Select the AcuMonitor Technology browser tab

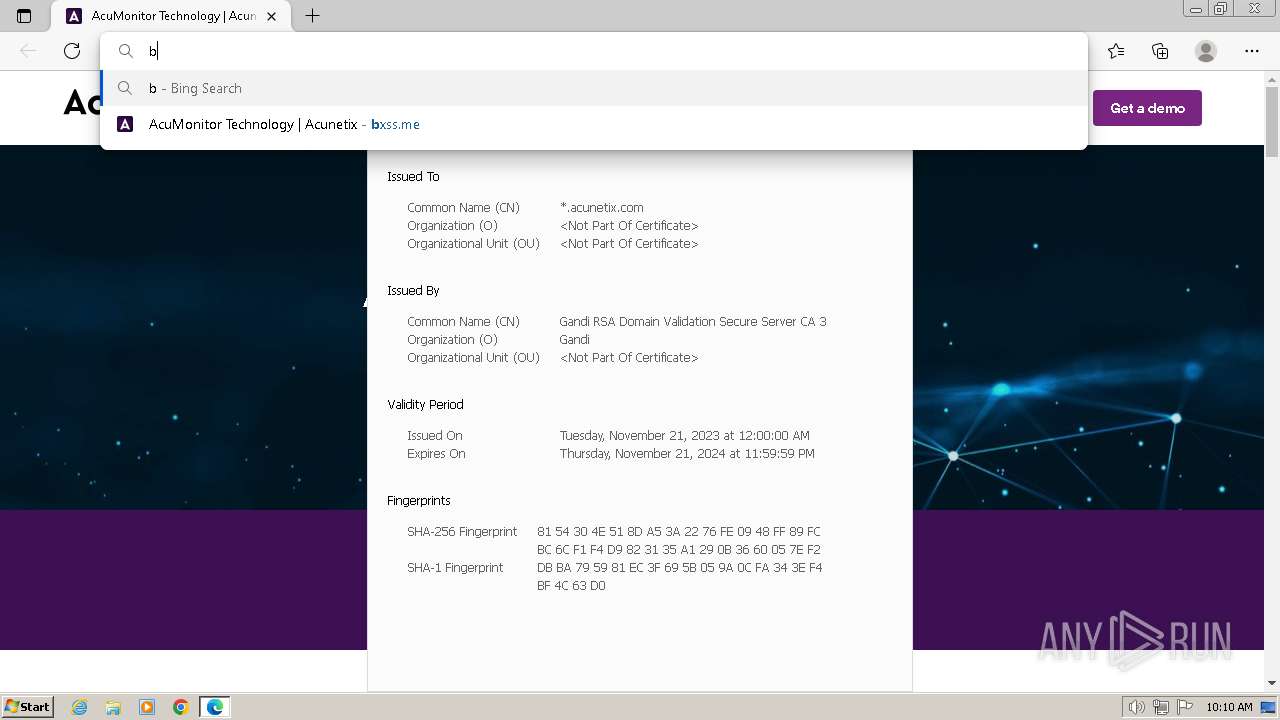(x=171, y=16)
